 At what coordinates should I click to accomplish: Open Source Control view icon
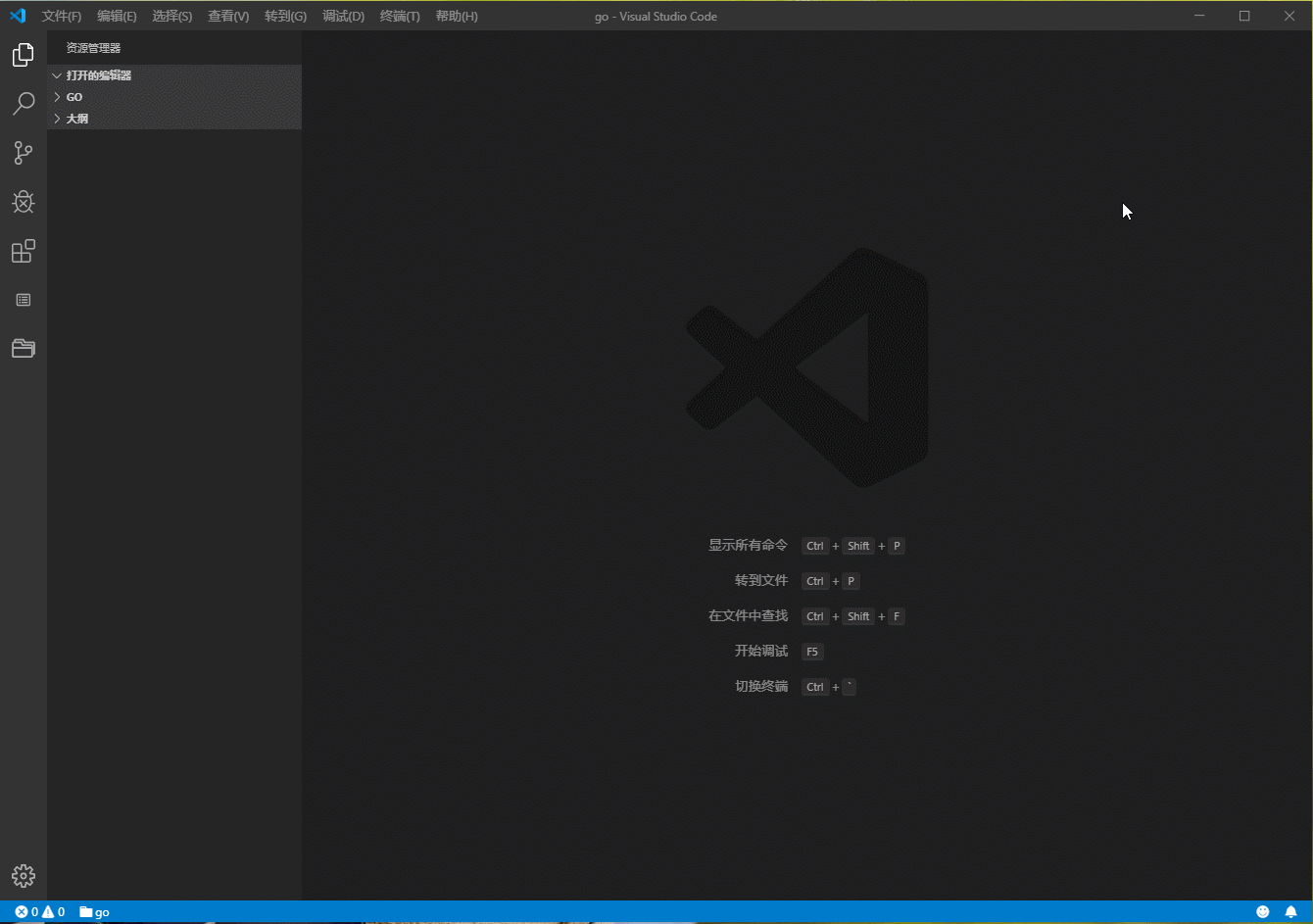[x=24, y=153]
